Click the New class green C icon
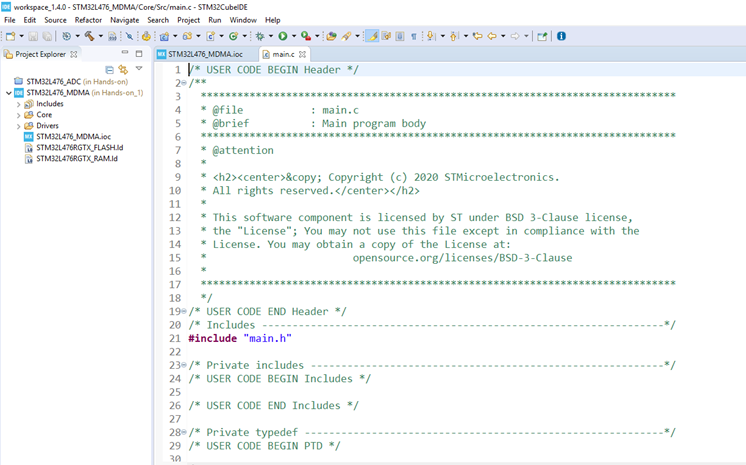The image size is (746, 465). [234, 36]
